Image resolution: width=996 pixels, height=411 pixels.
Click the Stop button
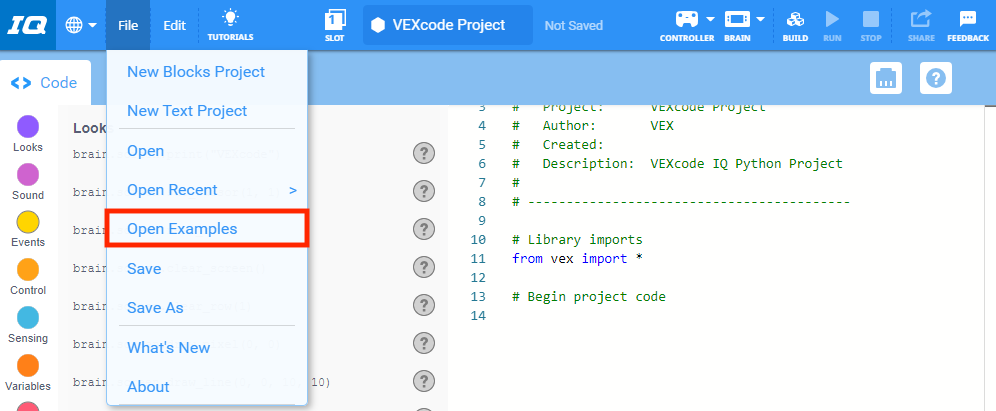tap(871, 25)
